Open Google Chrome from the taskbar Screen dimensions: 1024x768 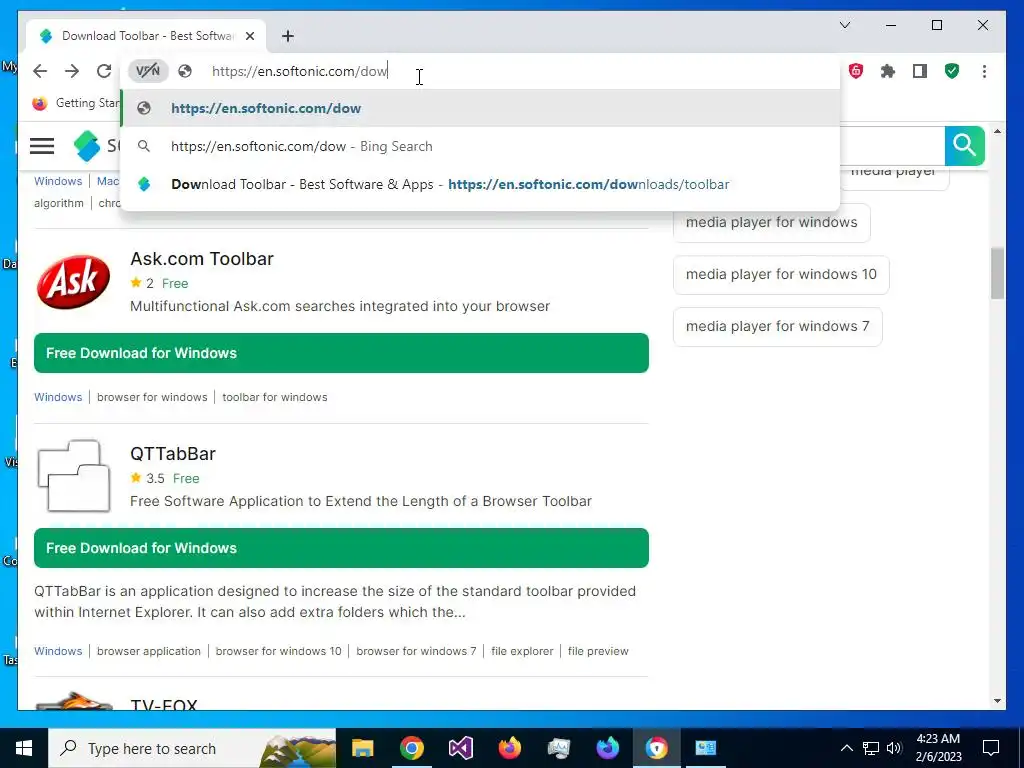(x=411, y=748)
